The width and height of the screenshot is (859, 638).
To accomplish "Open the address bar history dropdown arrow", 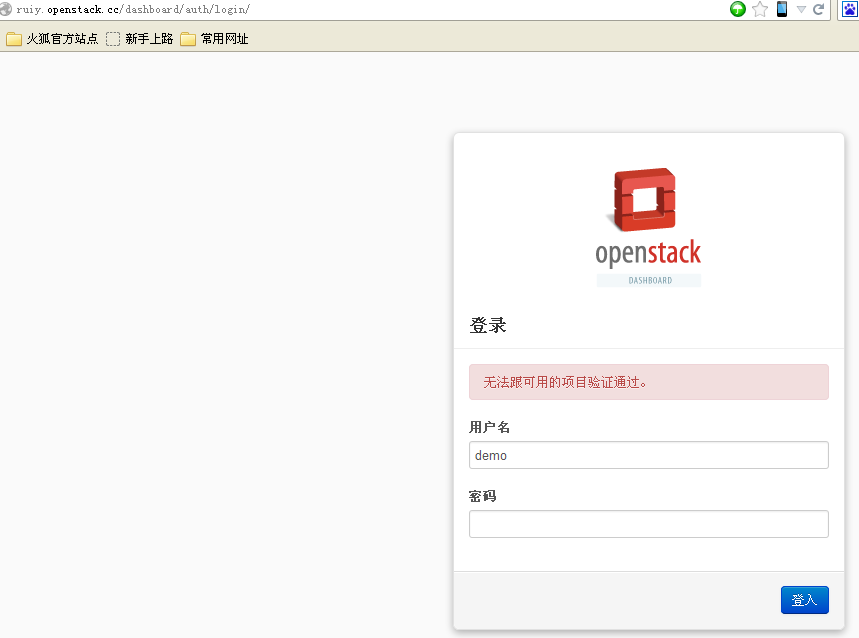I will pos(801,9).
